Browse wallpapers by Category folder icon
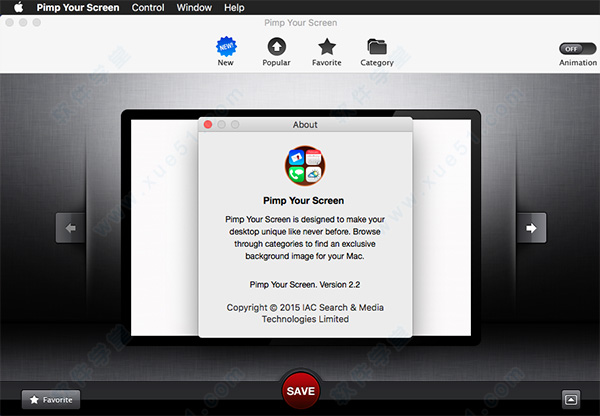This screenshot has height=416, width=600. [377, 51]
